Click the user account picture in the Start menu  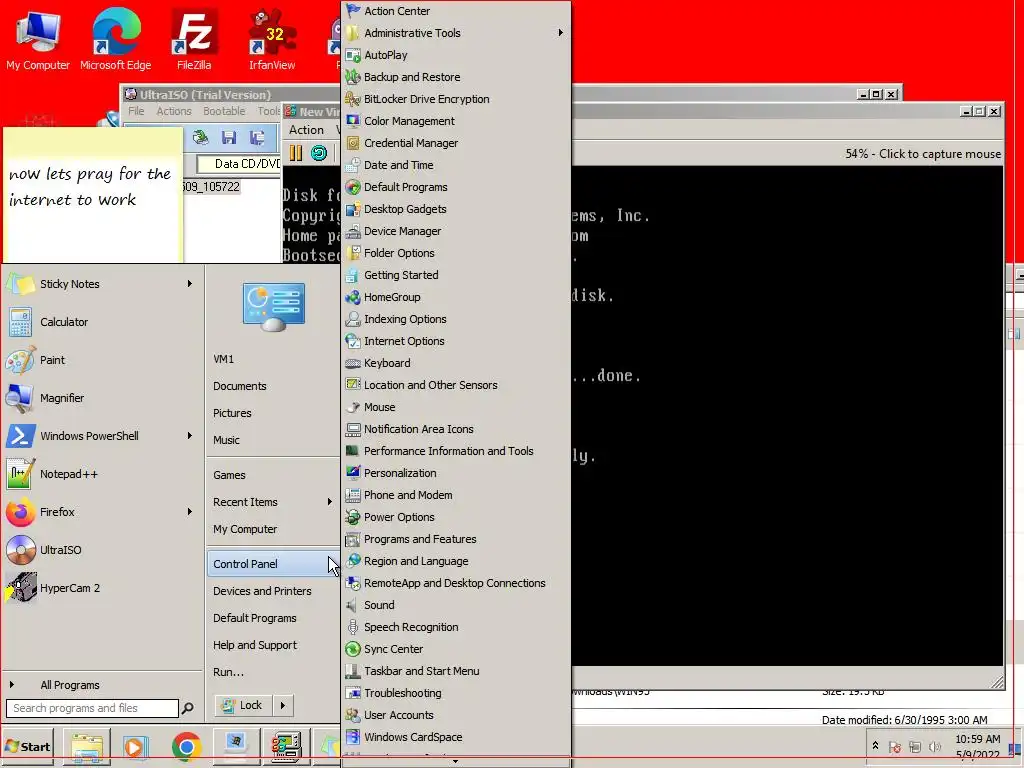pos(274,306)
